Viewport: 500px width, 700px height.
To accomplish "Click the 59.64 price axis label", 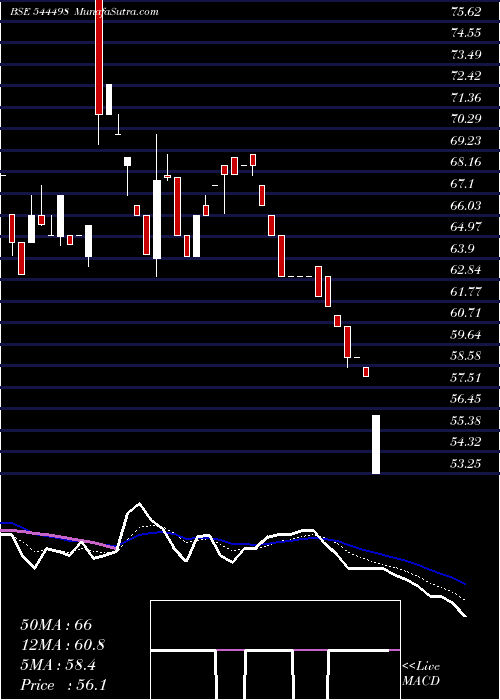I will click(466, 334).
